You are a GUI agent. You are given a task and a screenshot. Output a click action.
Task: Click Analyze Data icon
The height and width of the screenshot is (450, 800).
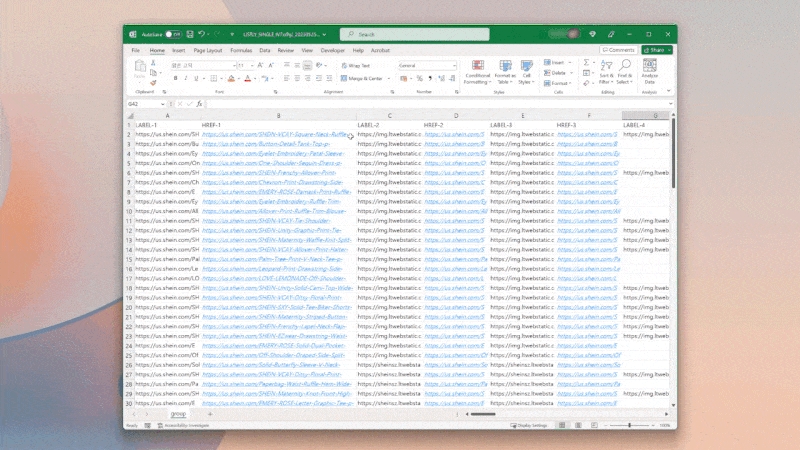(x=650, y=70)
